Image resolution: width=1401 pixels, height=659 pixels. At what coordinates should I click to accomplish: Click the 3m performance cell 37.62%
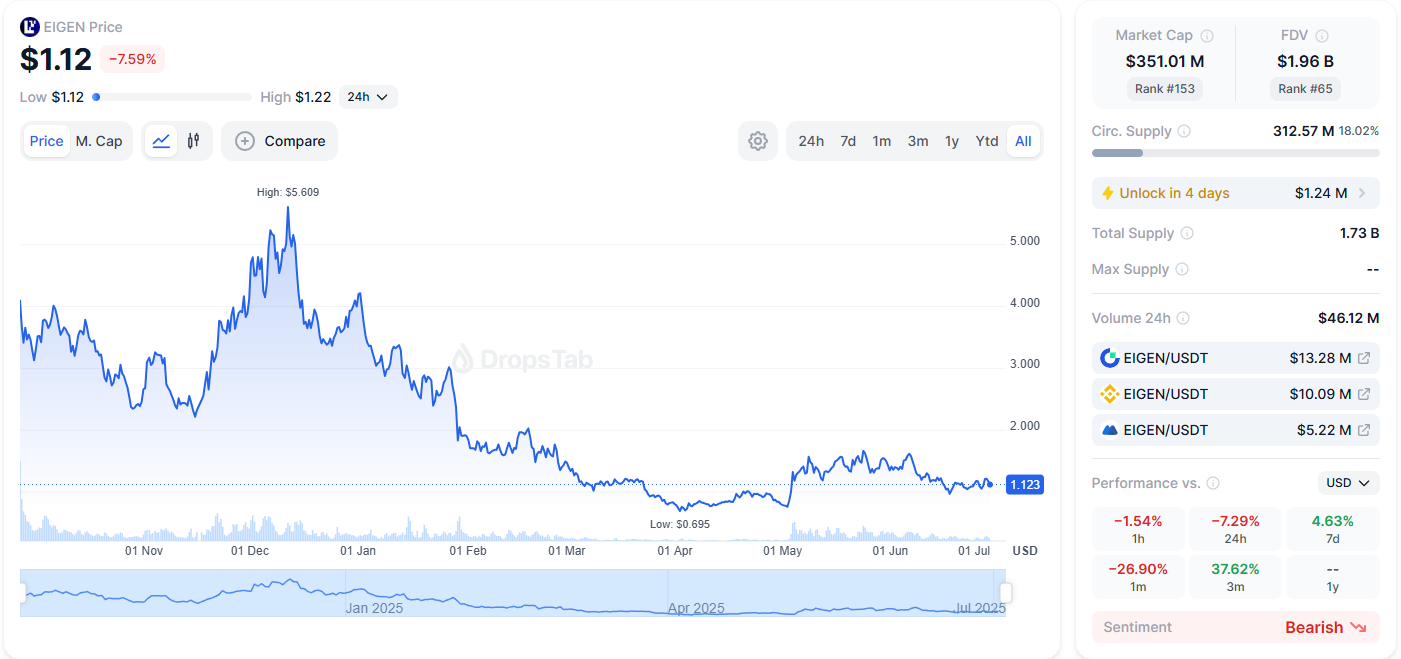pos(1235,577)
